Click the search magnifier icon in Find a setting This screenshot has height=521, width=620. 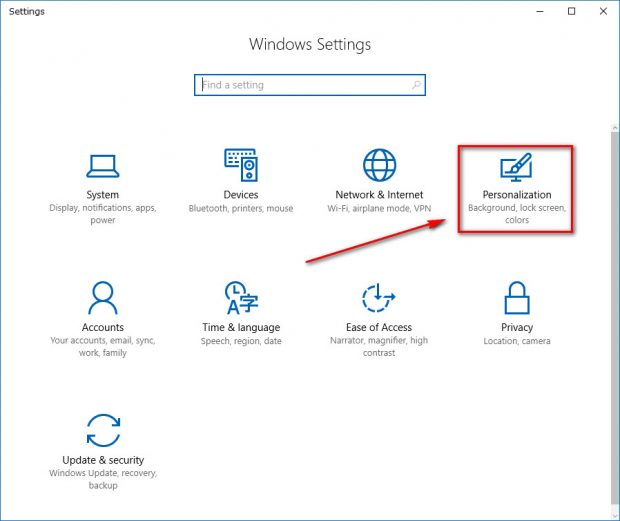[416, 85]
